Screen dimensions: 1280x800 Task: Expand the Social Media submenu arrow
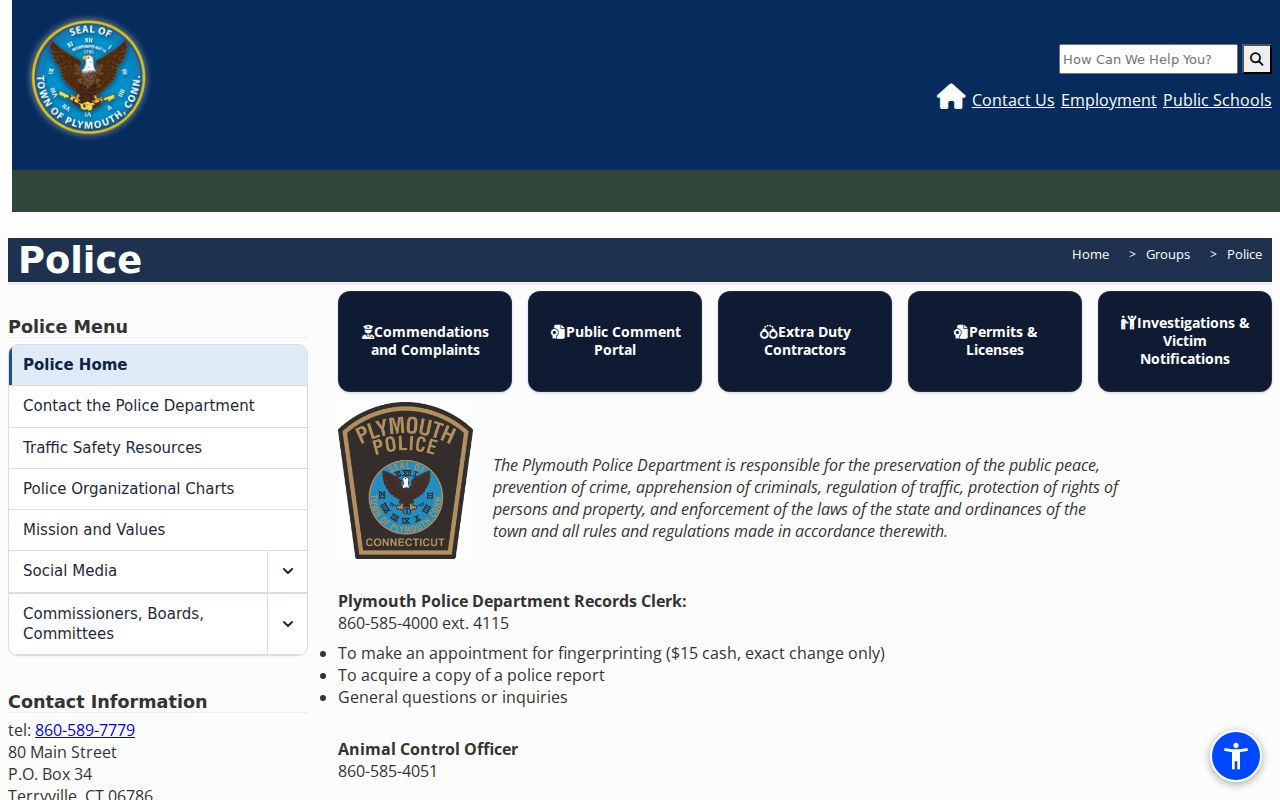288,571
